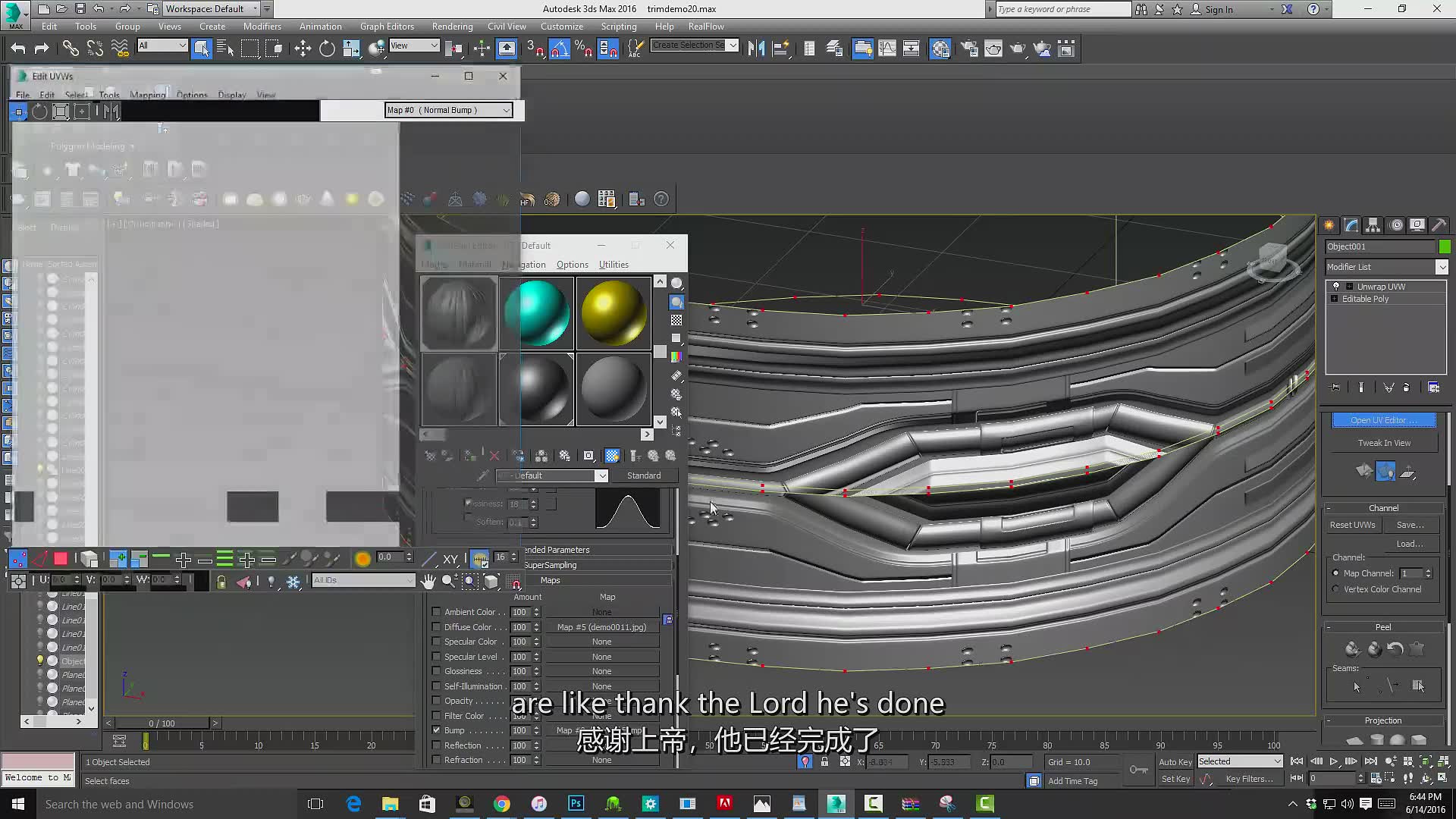Toggle the Angle Snap icon
Screen dimensions: 1456x819
[x=559, y=49]
